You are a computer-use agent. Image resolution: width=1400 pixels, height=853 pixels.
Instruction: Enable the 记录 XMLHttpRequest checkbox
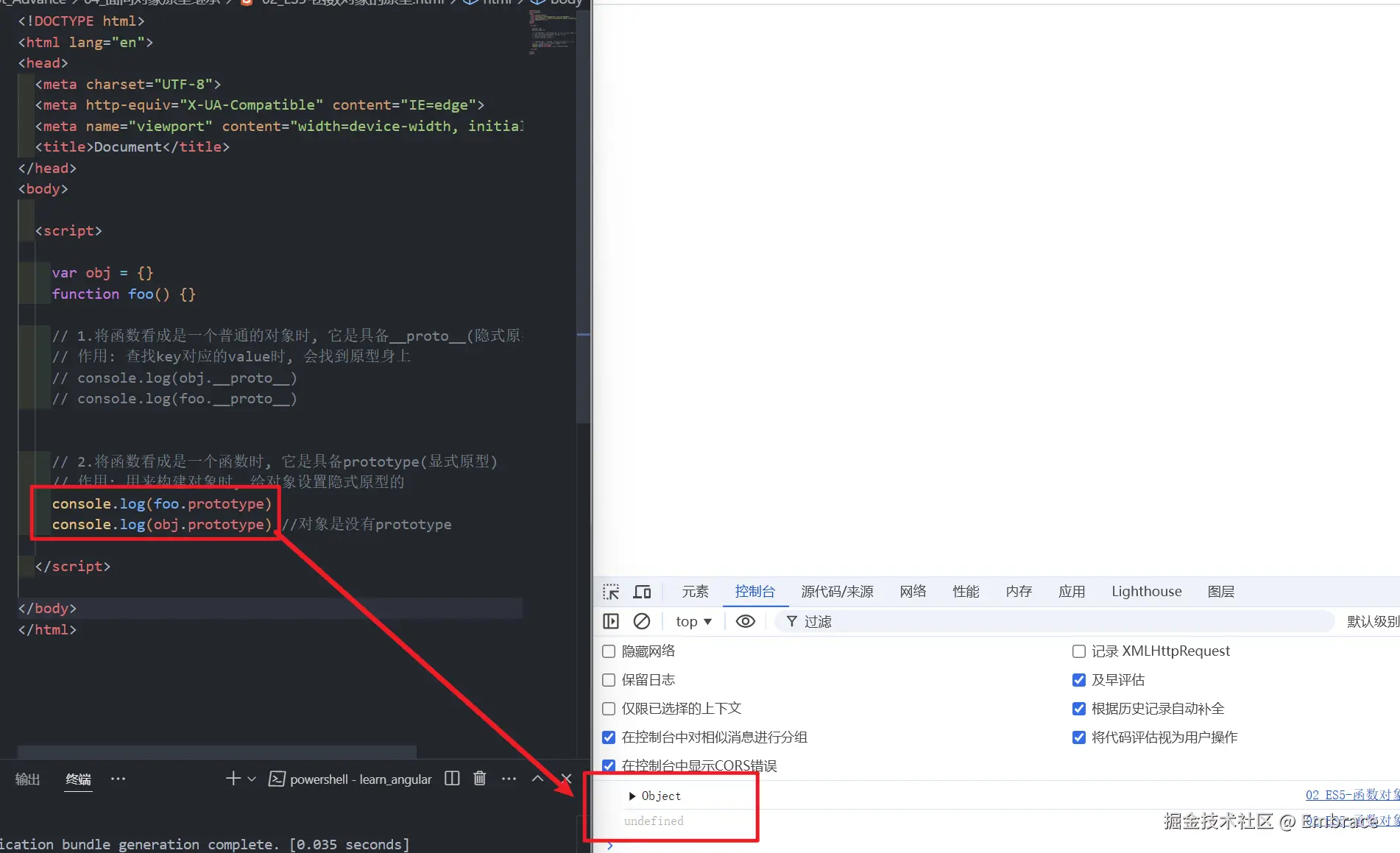[1079, 651]
